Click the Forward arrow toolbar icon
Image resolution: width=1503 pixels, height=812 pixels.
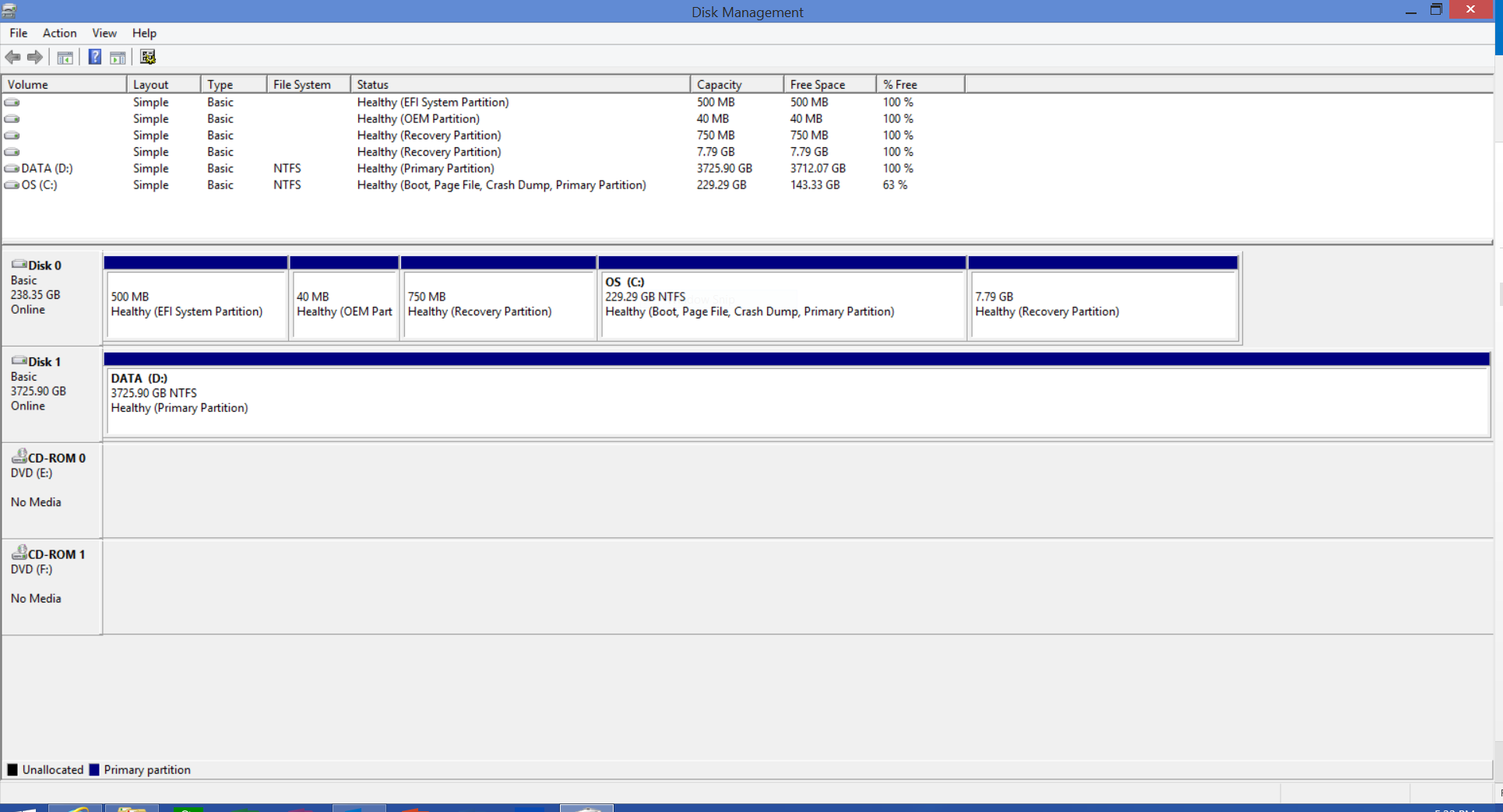pos(35,57)
